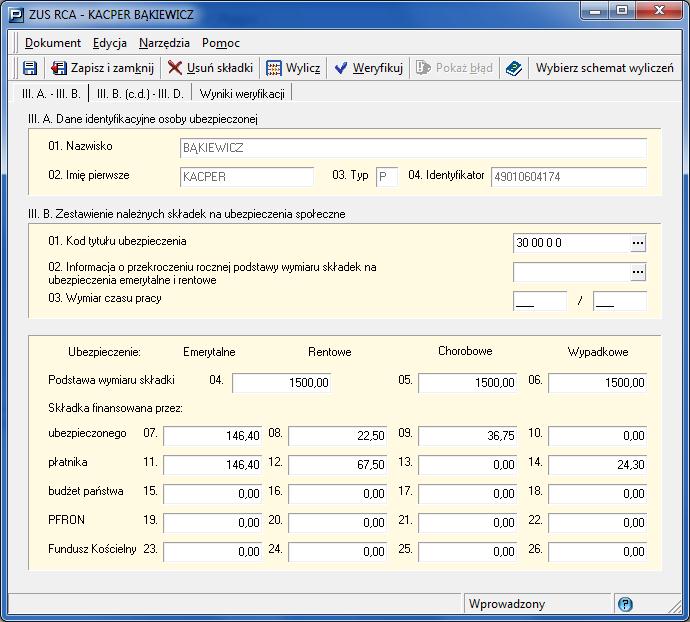The width and height of the screenshot is (690, 622).
Task: Switch to III. B. (c.d.) - III. D. tab
Action: pos(140,93)
